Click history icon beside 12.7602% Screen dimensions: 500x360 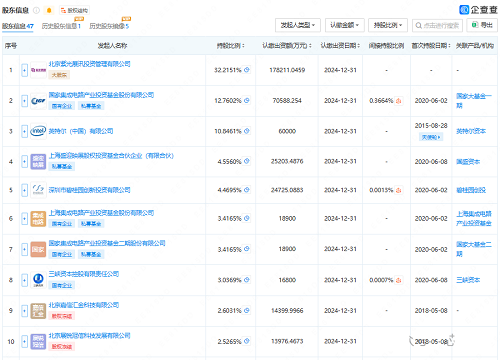click(x=247, y=100)
